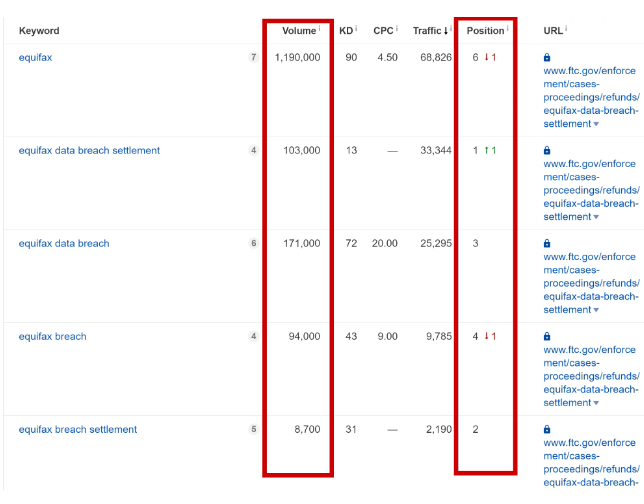Open the 'equifax breach settlement' keyword link
Image resolution: width=644 pixels, height=504 pixels.
pyautogui.click(x=78, y=429)
